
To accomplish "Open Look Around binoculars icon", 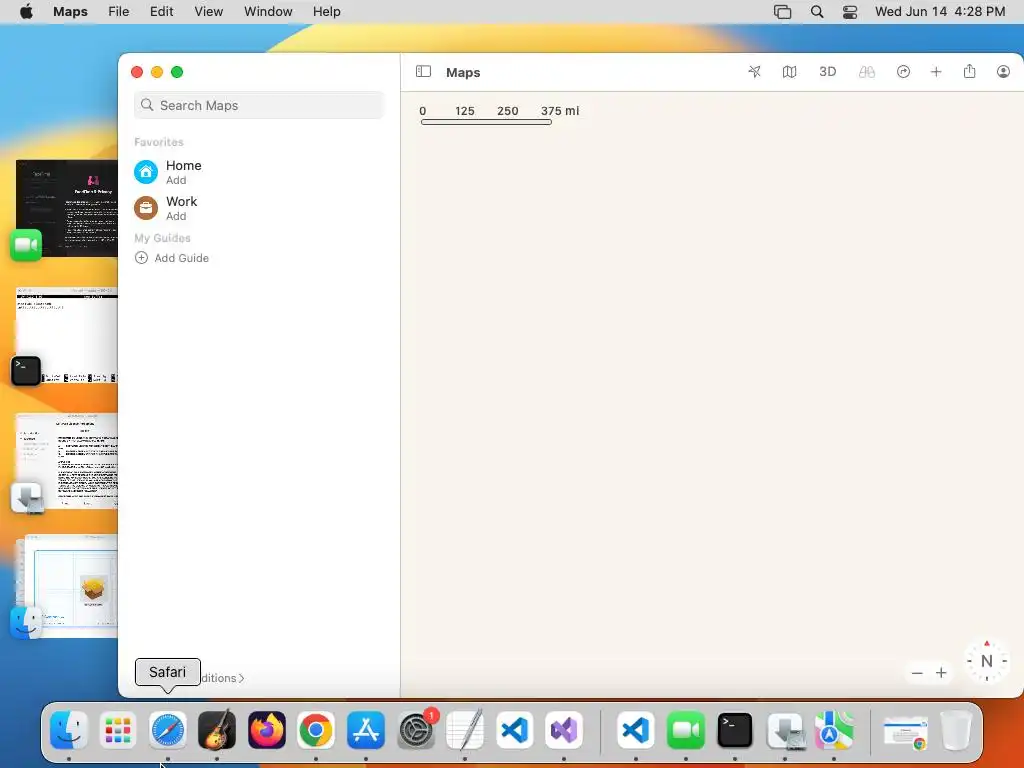I will click(867, 72).
